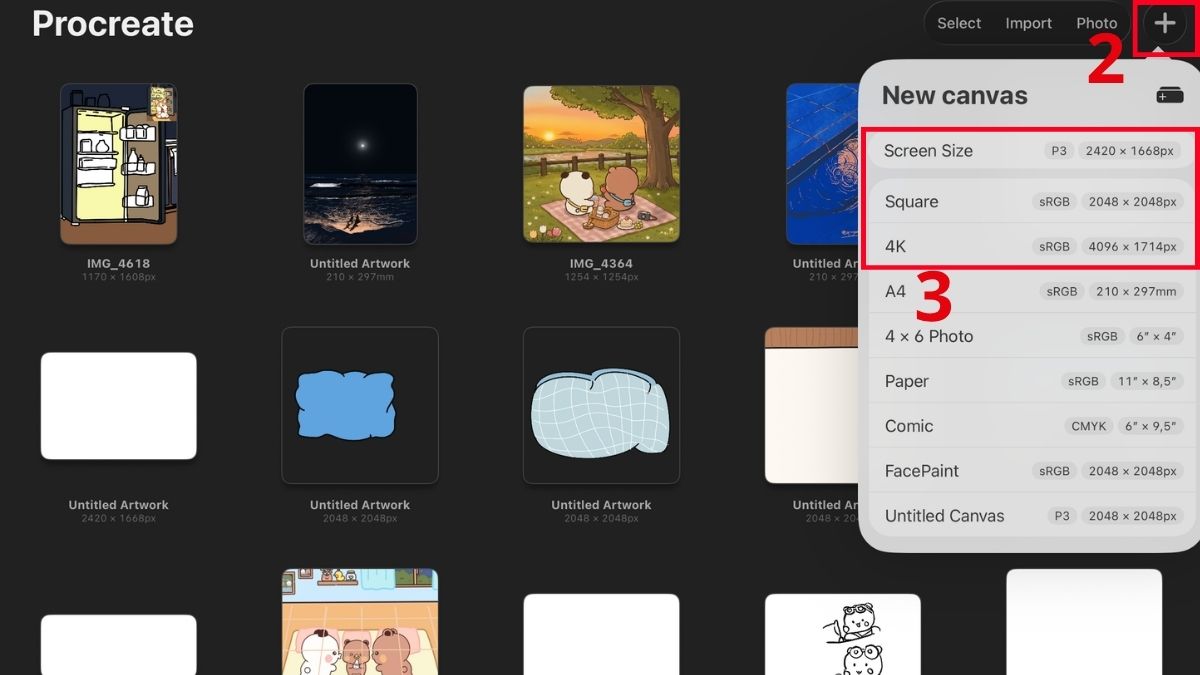Open the Photo option
The image size is (1200, 675).
1097,23
